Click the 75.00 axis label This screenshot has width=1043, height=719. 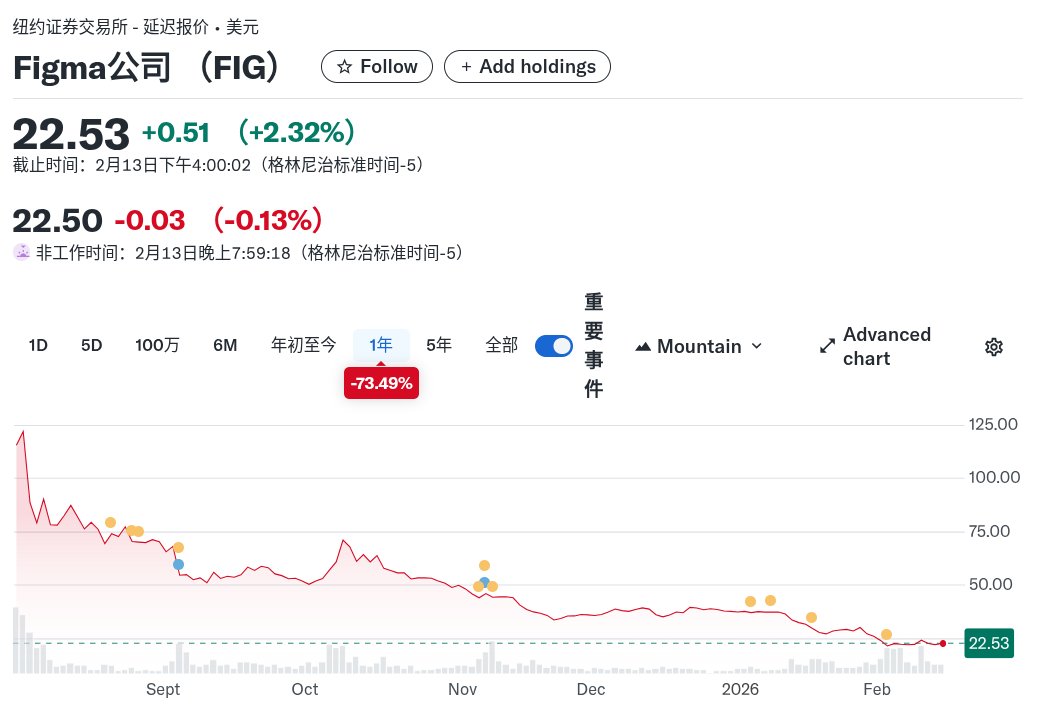click(989, 531)
